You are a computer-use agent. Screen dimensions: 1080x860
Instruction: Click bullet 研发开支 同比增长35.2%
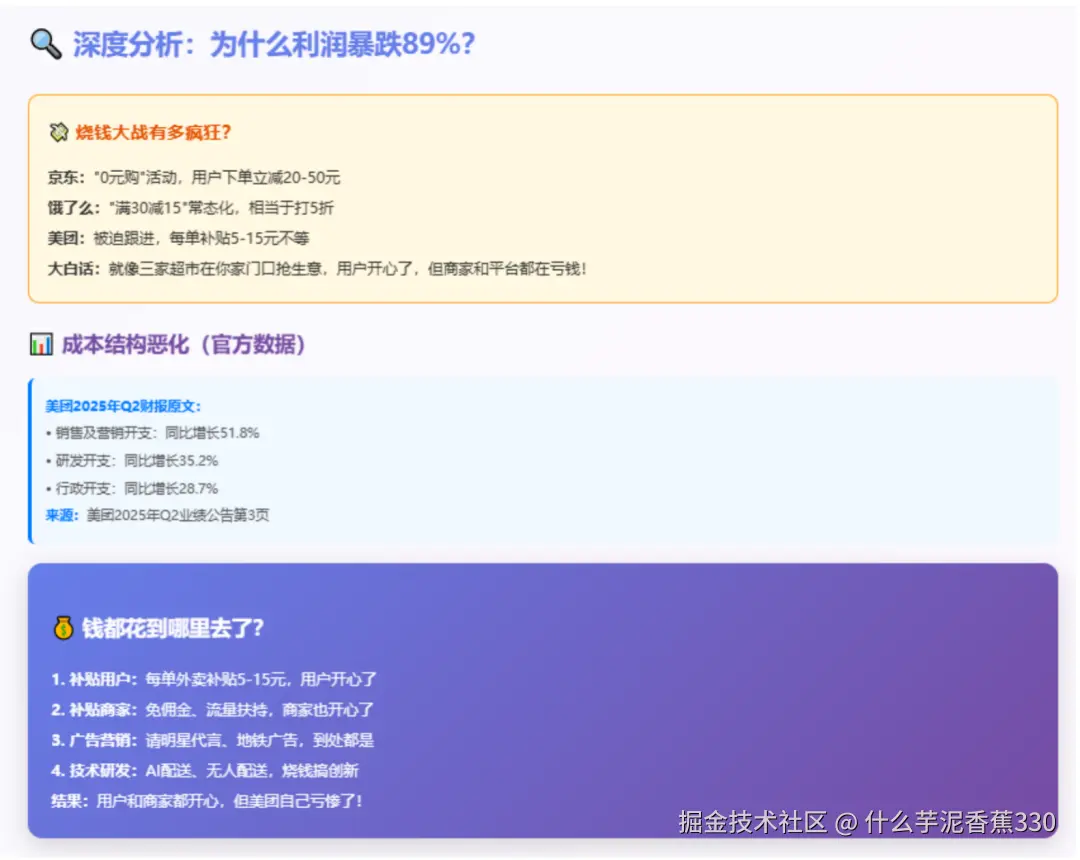tap(132, 461)
